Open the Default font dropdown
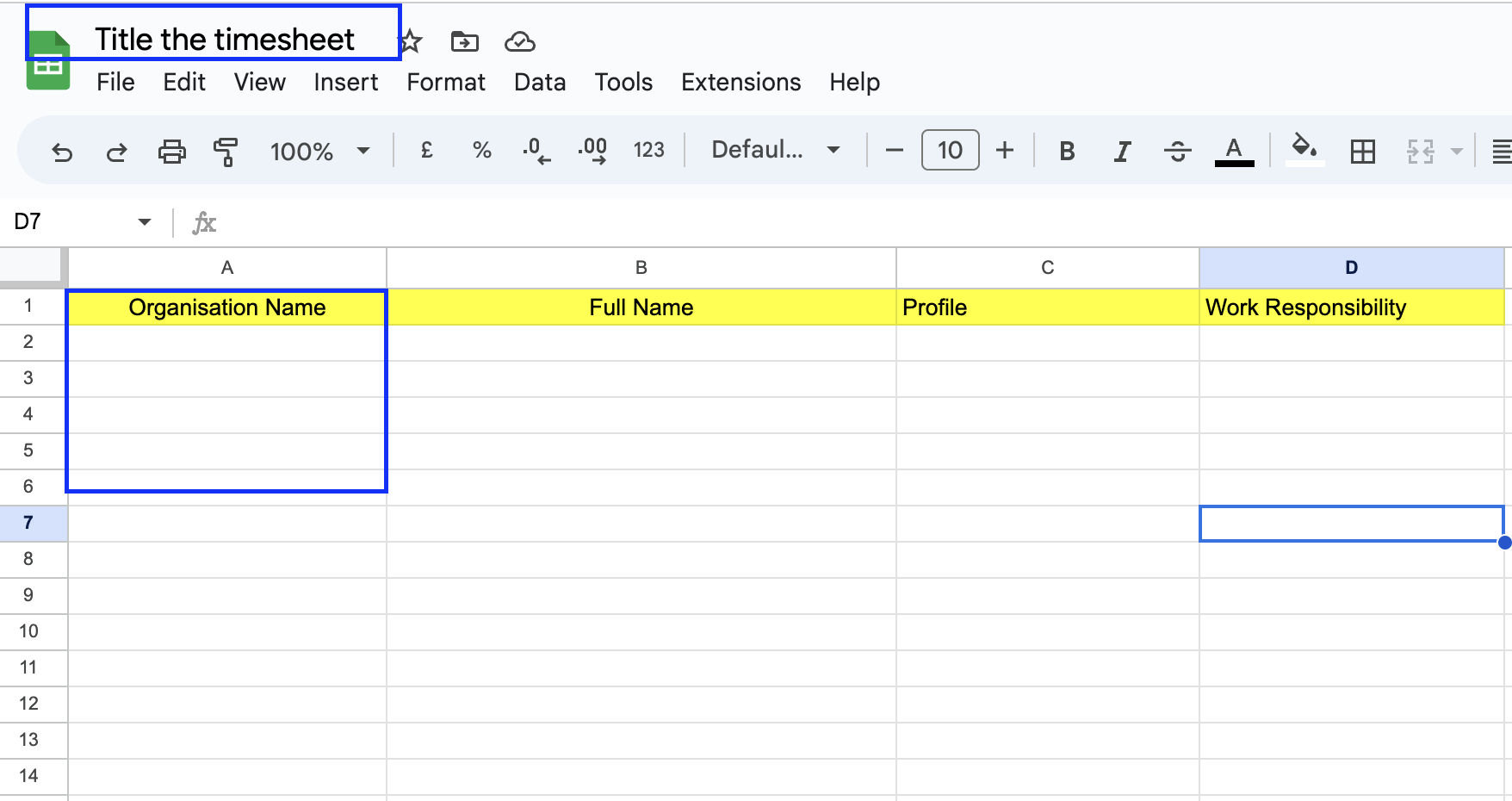This screenshot has height=801, width=1512. 776,150
